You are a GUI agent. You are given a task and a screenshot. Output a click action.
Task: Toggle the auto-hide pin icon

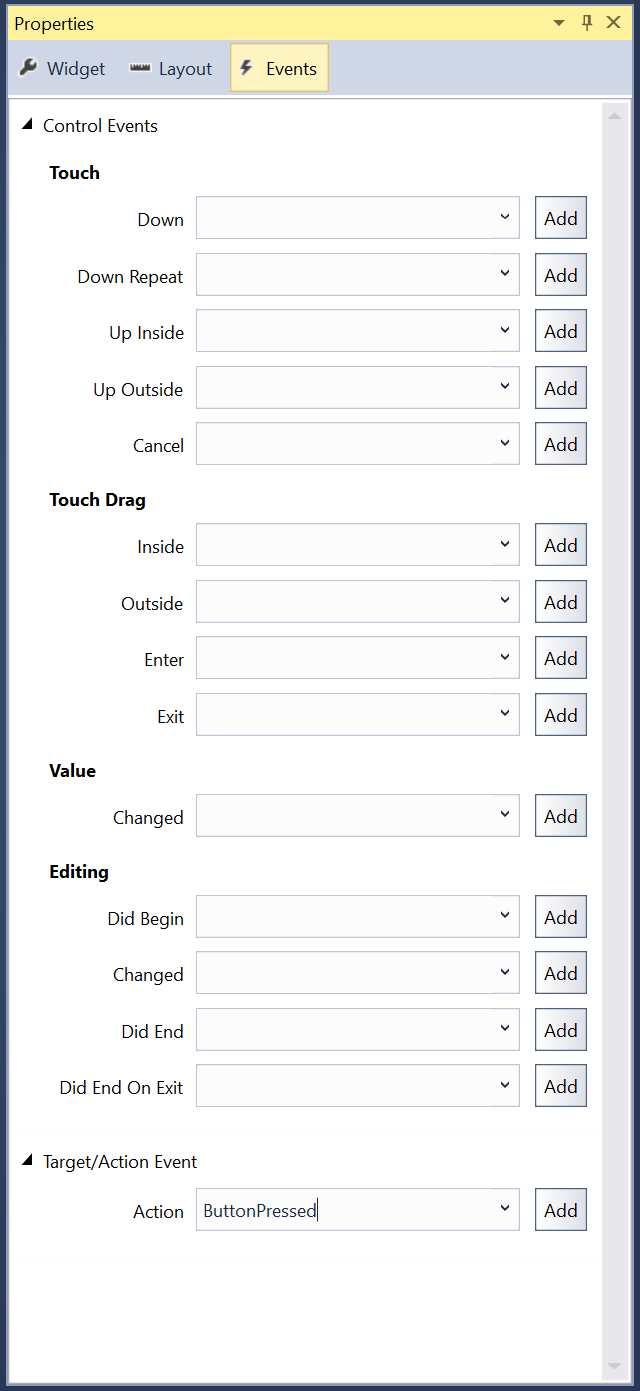(x=587, y=22)
